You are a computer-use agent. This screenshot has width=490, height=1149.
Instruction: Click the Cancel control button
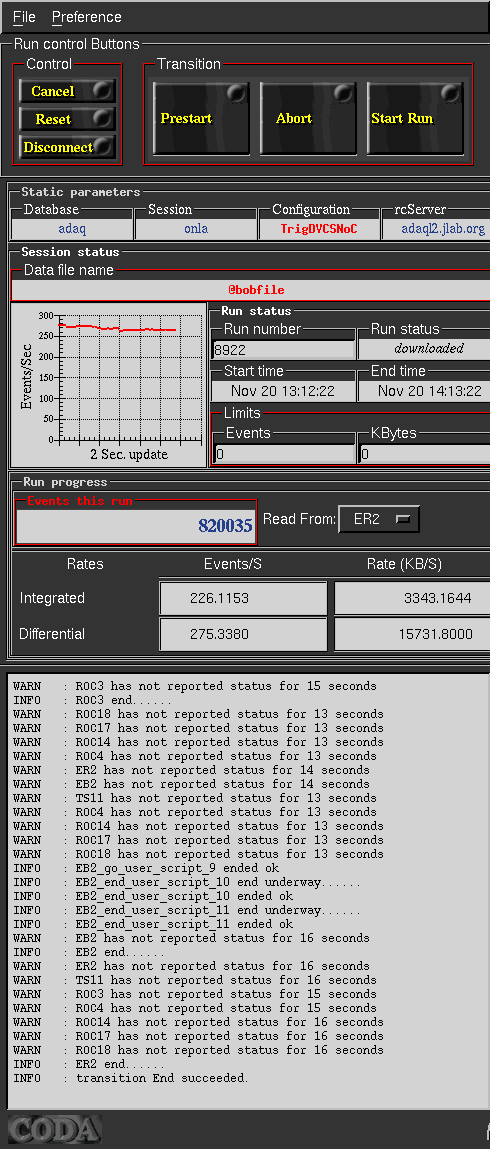click(x=67, y=92)
